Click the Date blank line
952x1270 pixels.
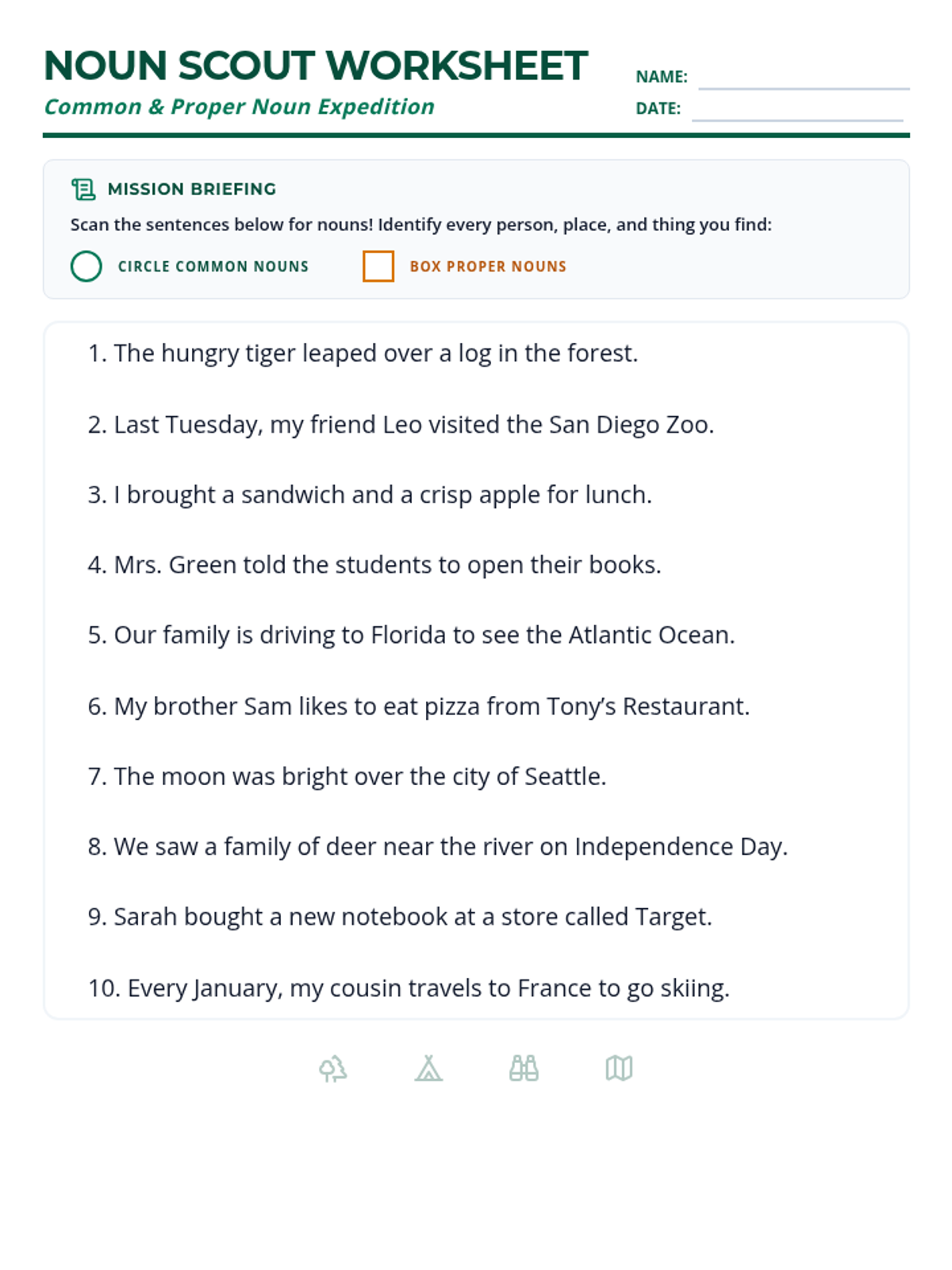coord(797,114)
